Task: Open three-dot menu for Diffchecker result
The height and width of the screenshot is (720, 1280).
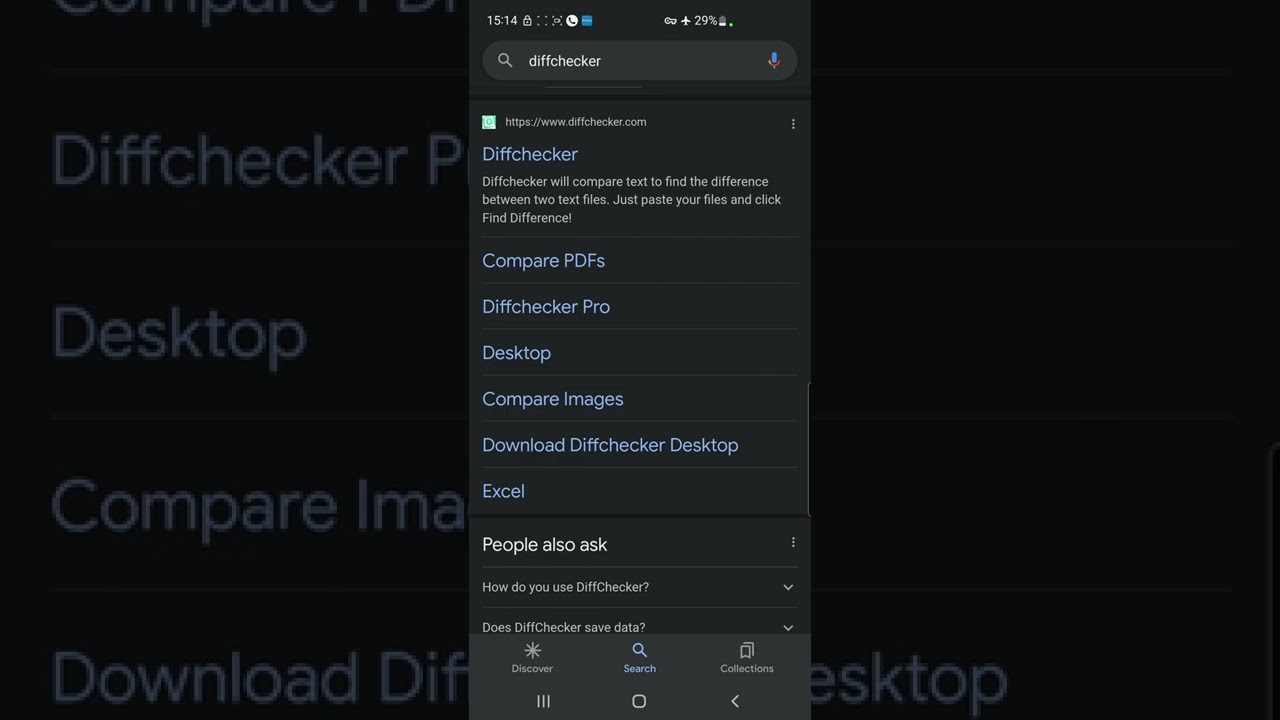Action: point(793,124)
